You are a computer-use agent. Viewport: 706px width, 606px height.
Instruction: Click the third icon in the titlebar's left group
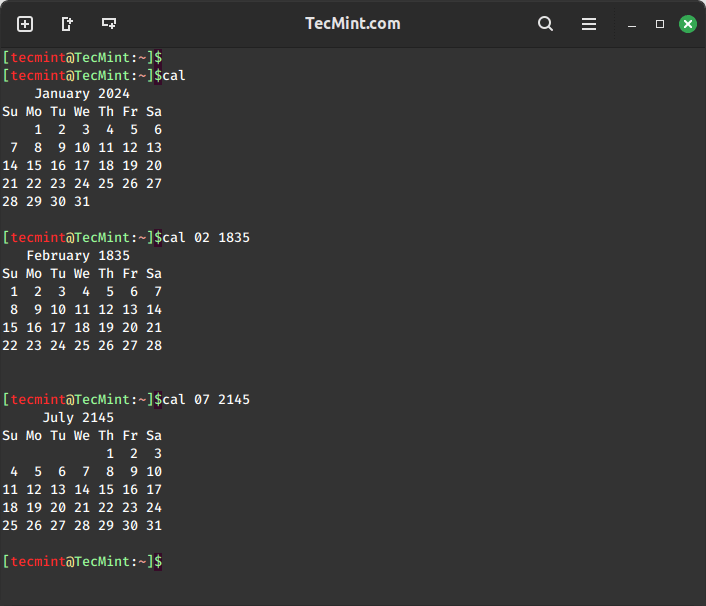click(109, 24)
